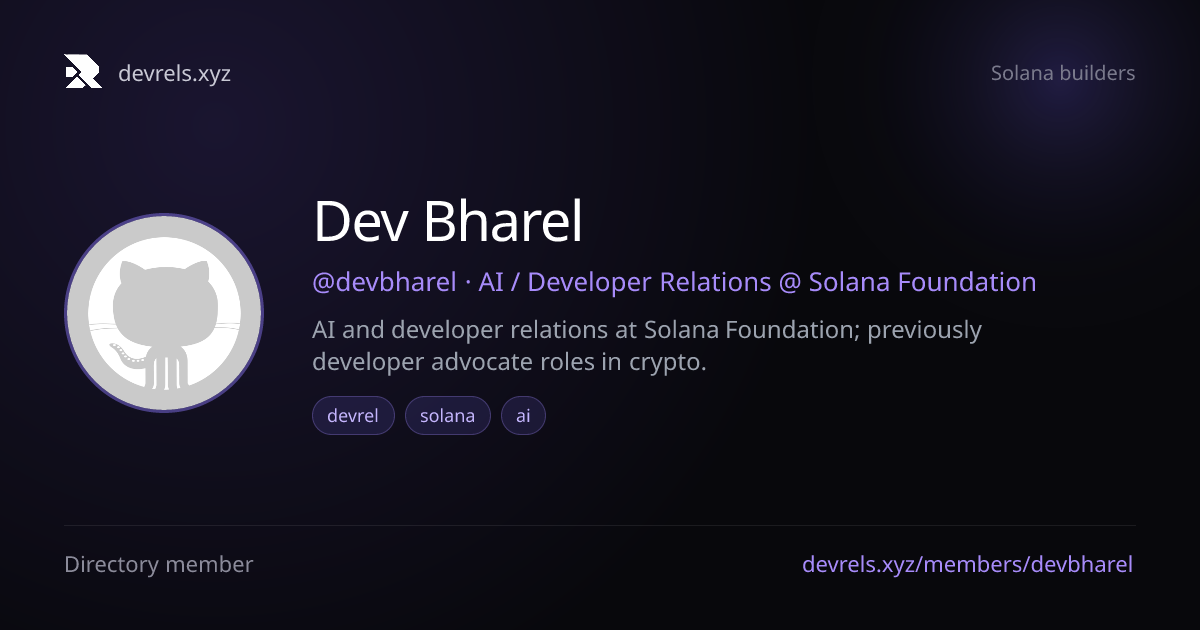Click the Dev Bharel name heading
Viewport: 1200px width, 630px height.
point(448,222)
